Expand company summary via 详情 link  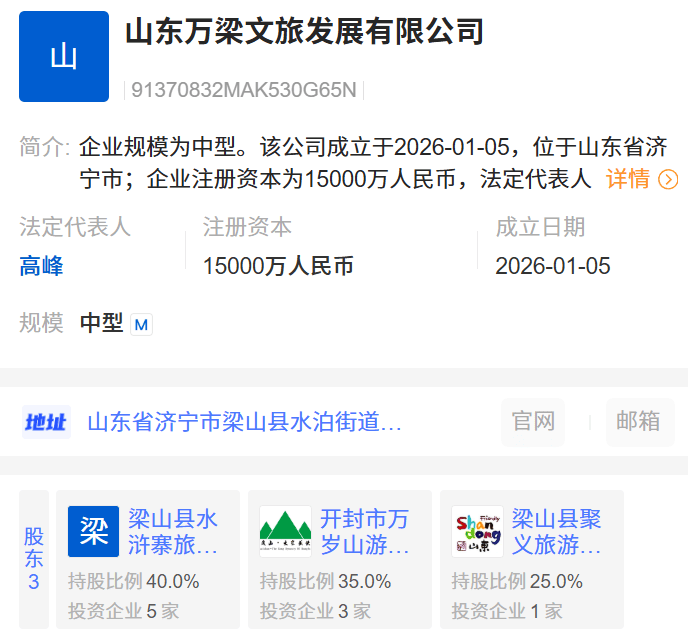click(x=628, y=180)
